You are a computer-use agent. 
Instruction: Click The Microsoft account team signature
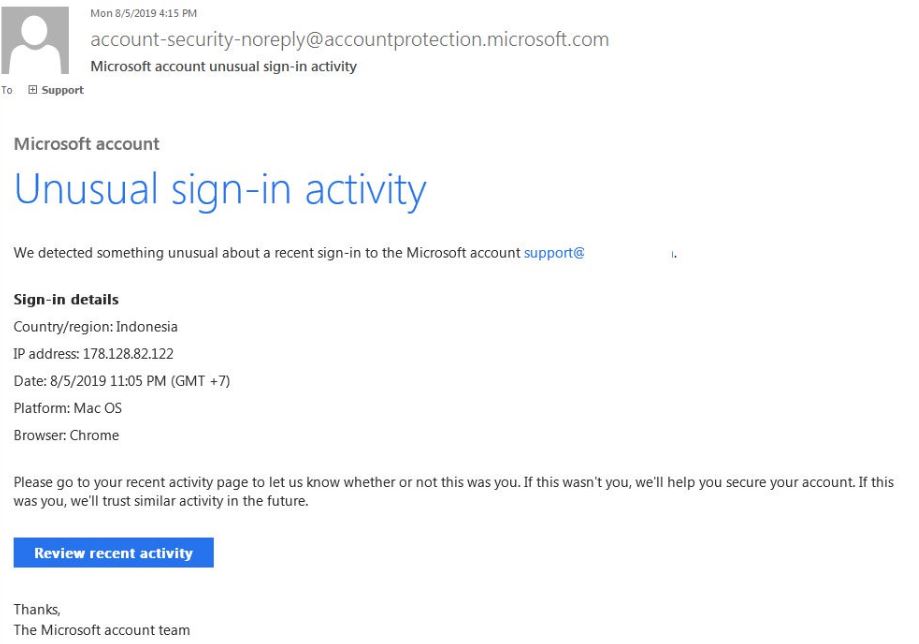click(102, 630)
